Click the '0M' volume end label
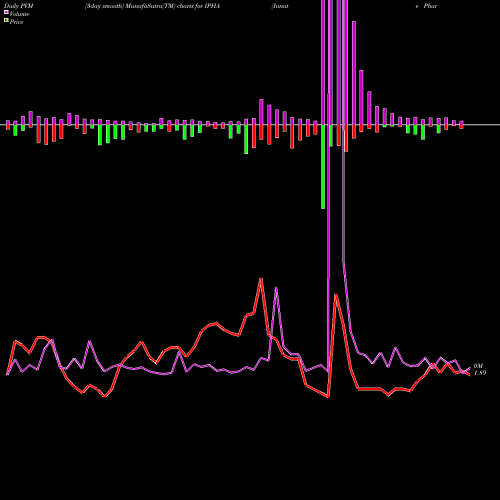This screenshot has height=500, width=500. click(x=478, y=366)
